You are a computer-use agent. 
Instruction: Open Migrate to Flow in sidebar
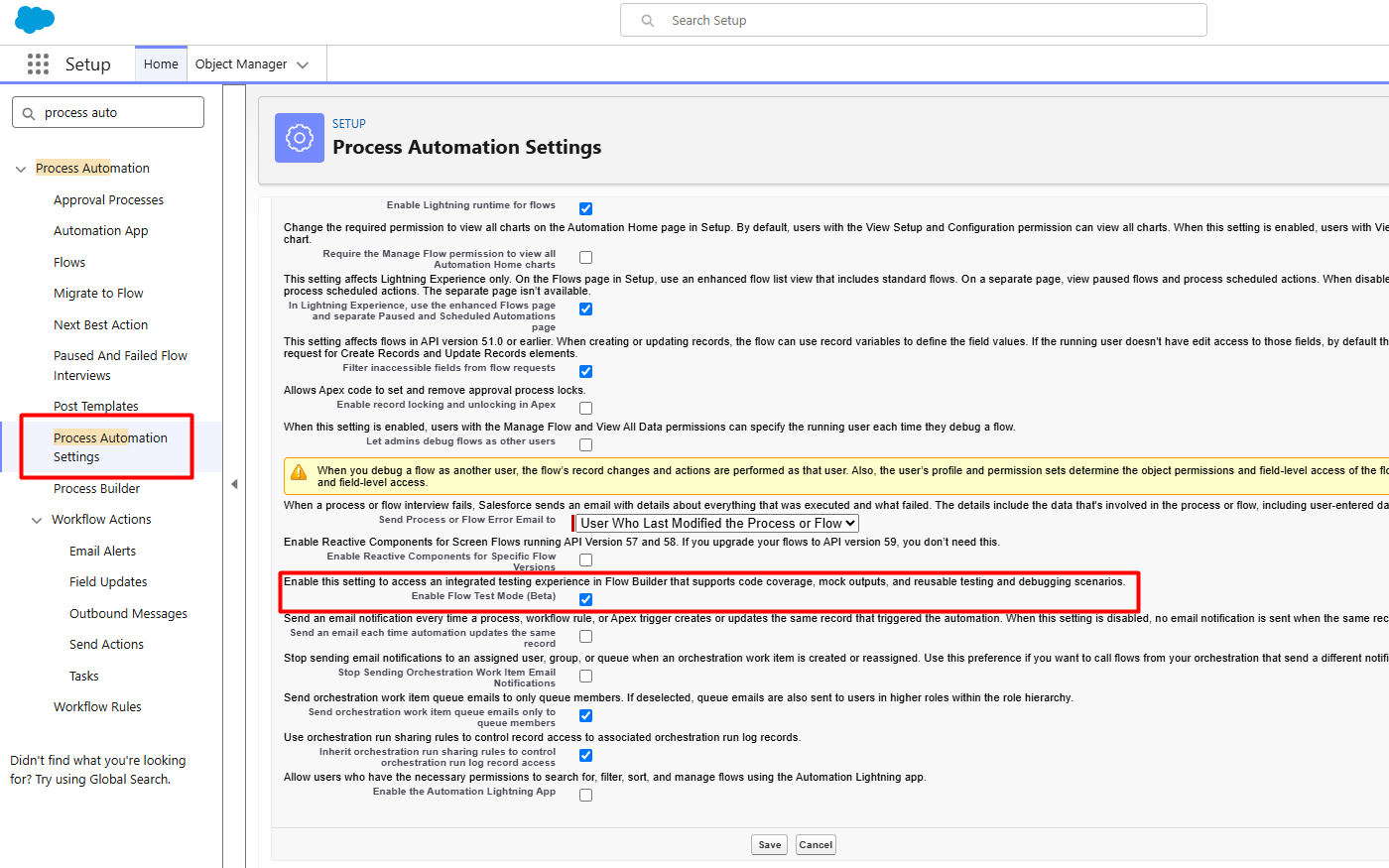pyautogui.click(x=98, y=293)
